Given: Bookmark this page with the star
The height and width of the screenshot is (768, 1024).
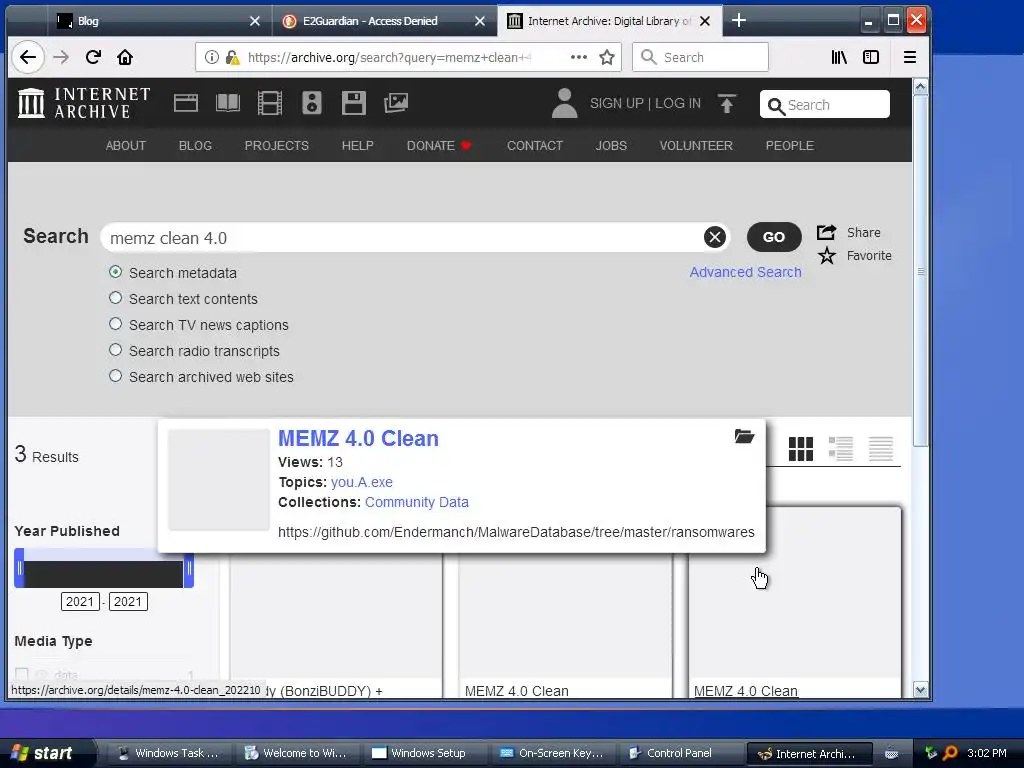Looking at the screenshot, I should pyautogui.click(x=607, y=57).
